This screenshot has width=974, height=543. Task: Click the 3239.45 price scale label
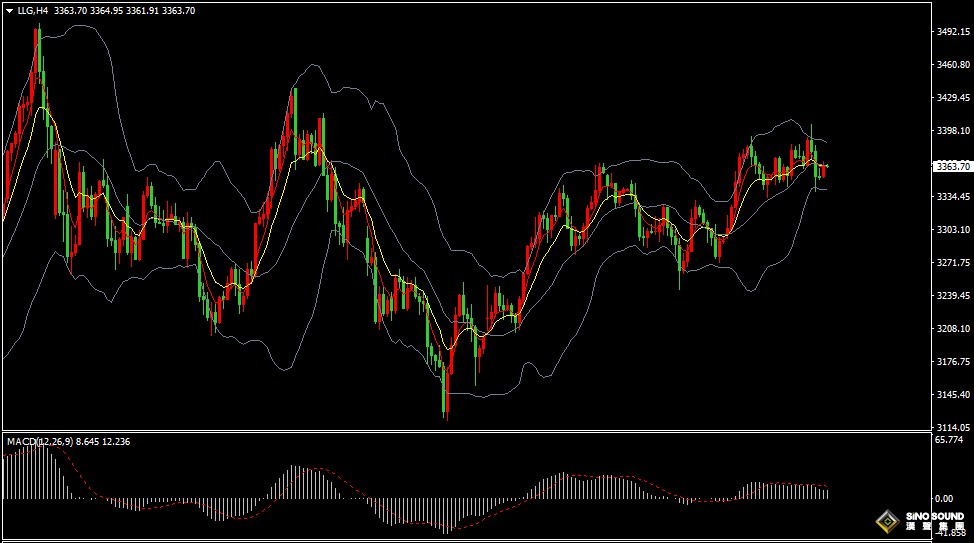(952, 296)
